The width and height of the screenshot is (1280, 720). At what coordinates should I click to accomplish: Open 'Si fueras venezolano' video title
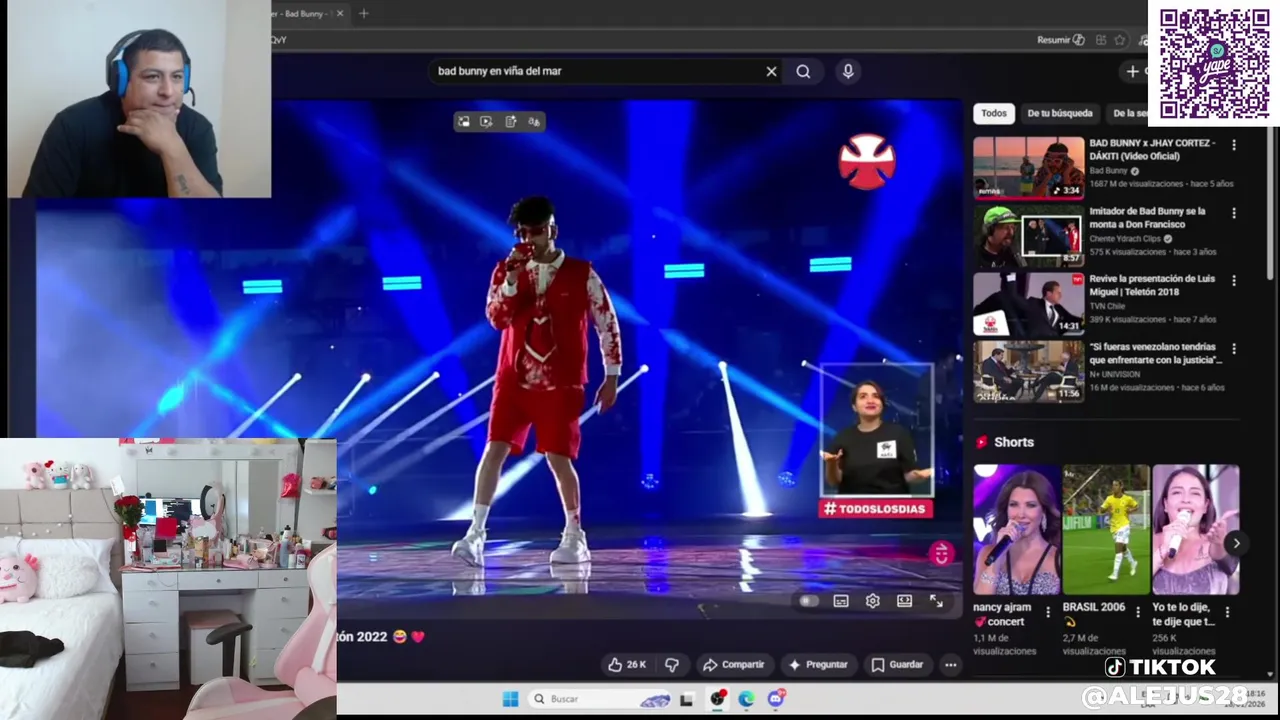tap(1156, 353)
